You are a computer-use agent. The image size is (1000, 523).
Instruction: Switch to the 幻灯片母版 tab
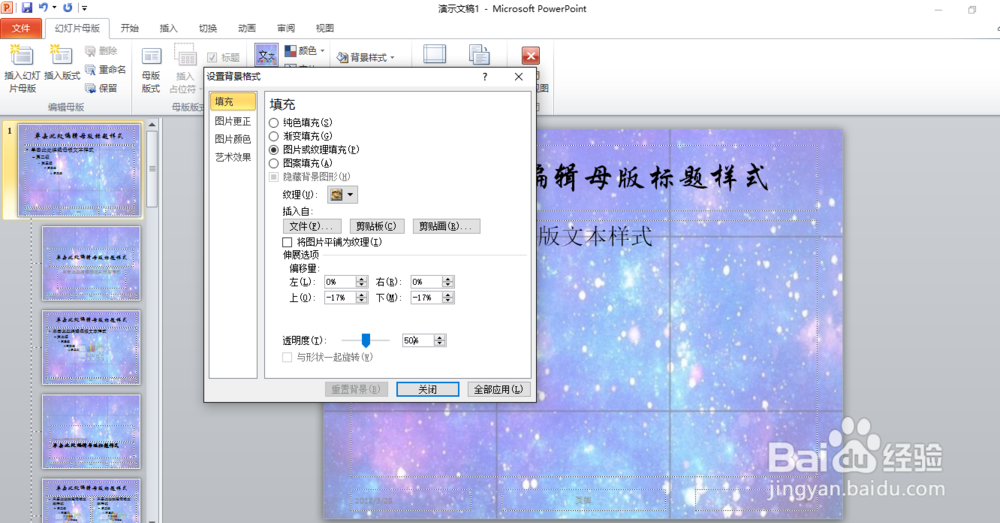pyautogui.click(x=77, y=28)
